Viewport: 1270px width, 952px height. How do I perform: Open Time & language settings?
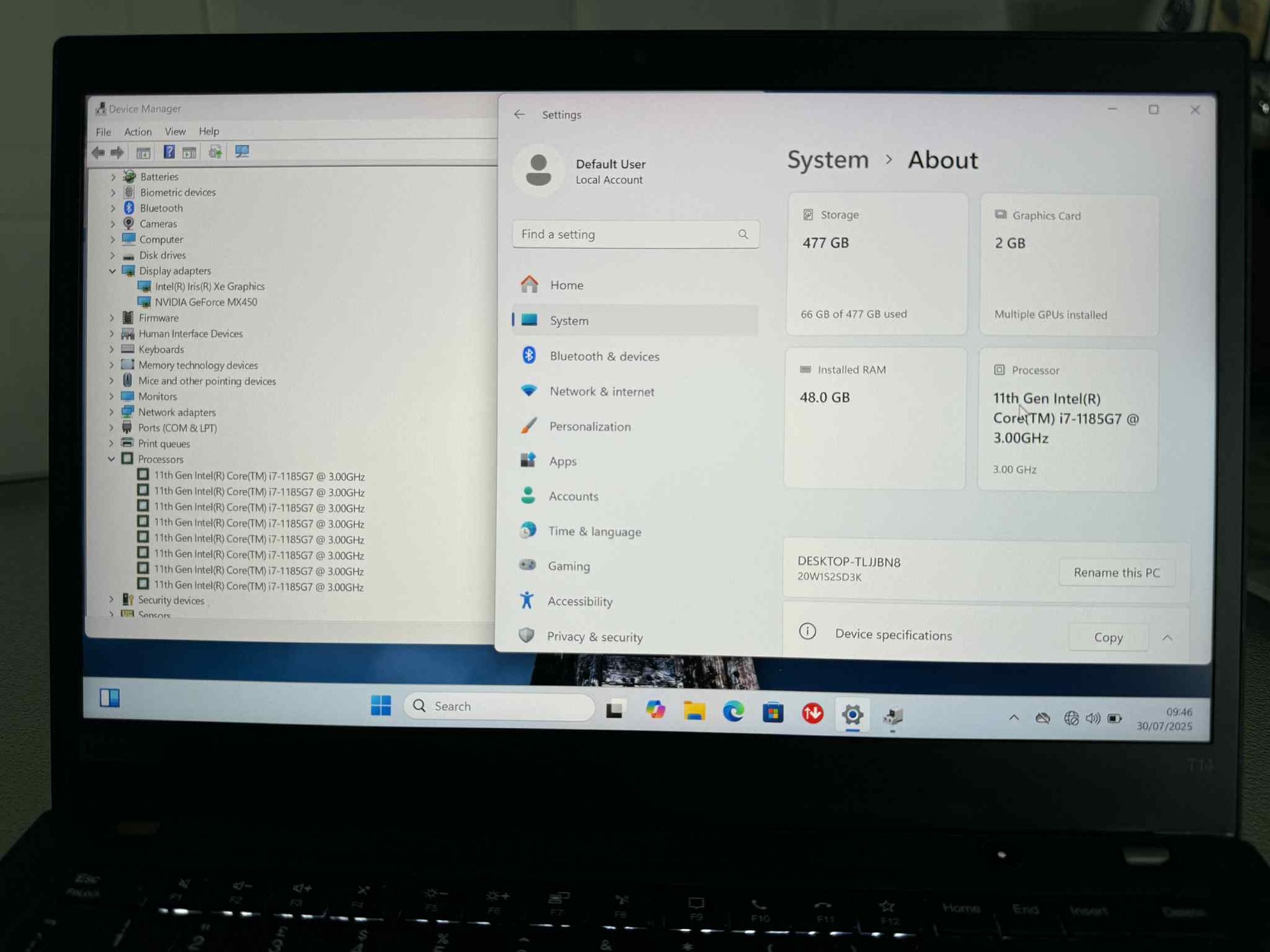[635, 531]
